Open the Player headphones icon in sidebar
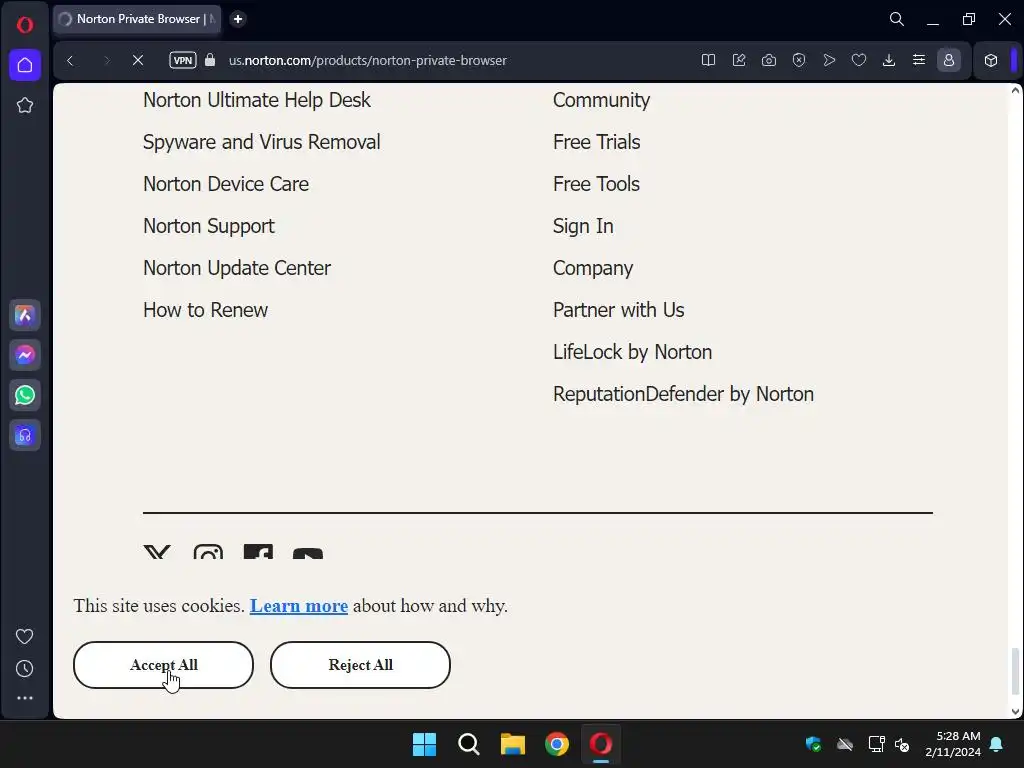The width and height of the screenshot is (1024, 768). [x=25, y=435]
